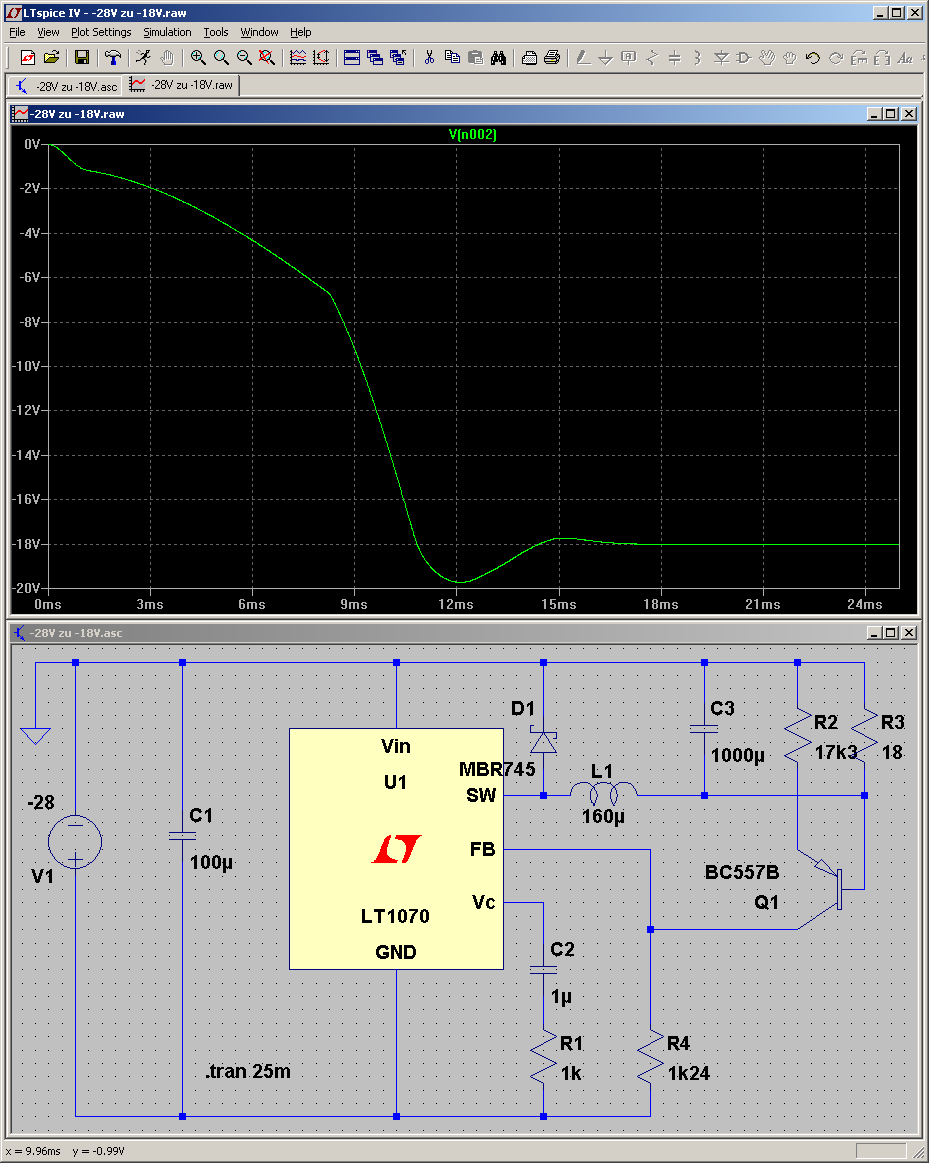Click the 160µ inductor L1 value

point(603,817)
